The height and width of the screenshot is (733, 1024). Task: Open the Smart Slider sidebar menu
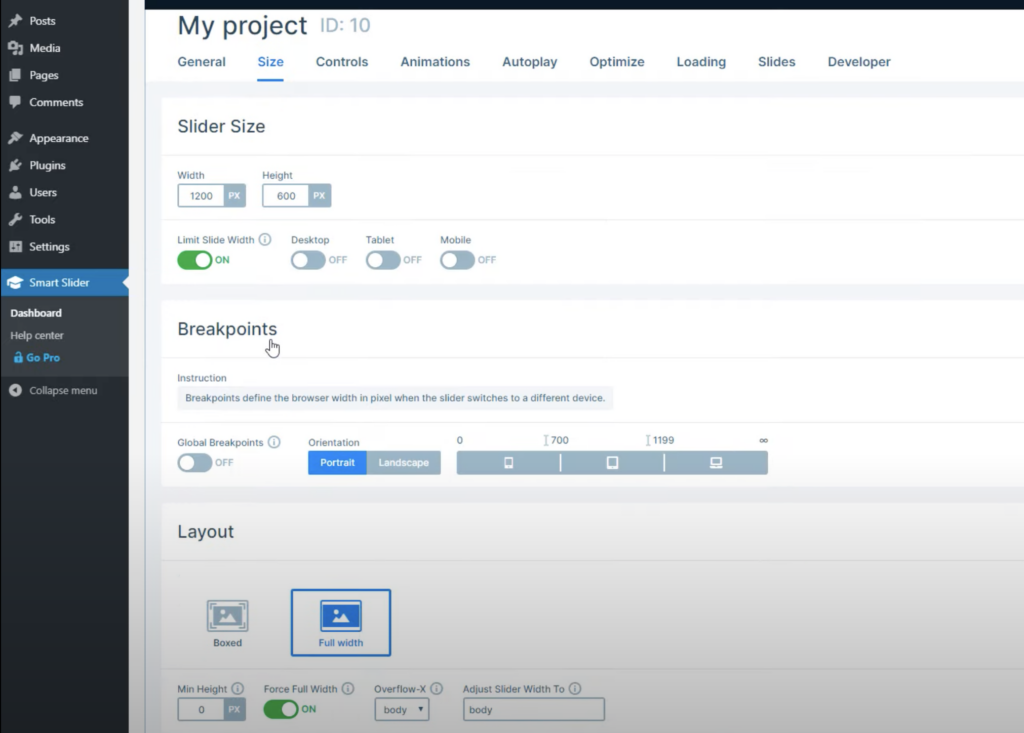(x=59, y=283)
